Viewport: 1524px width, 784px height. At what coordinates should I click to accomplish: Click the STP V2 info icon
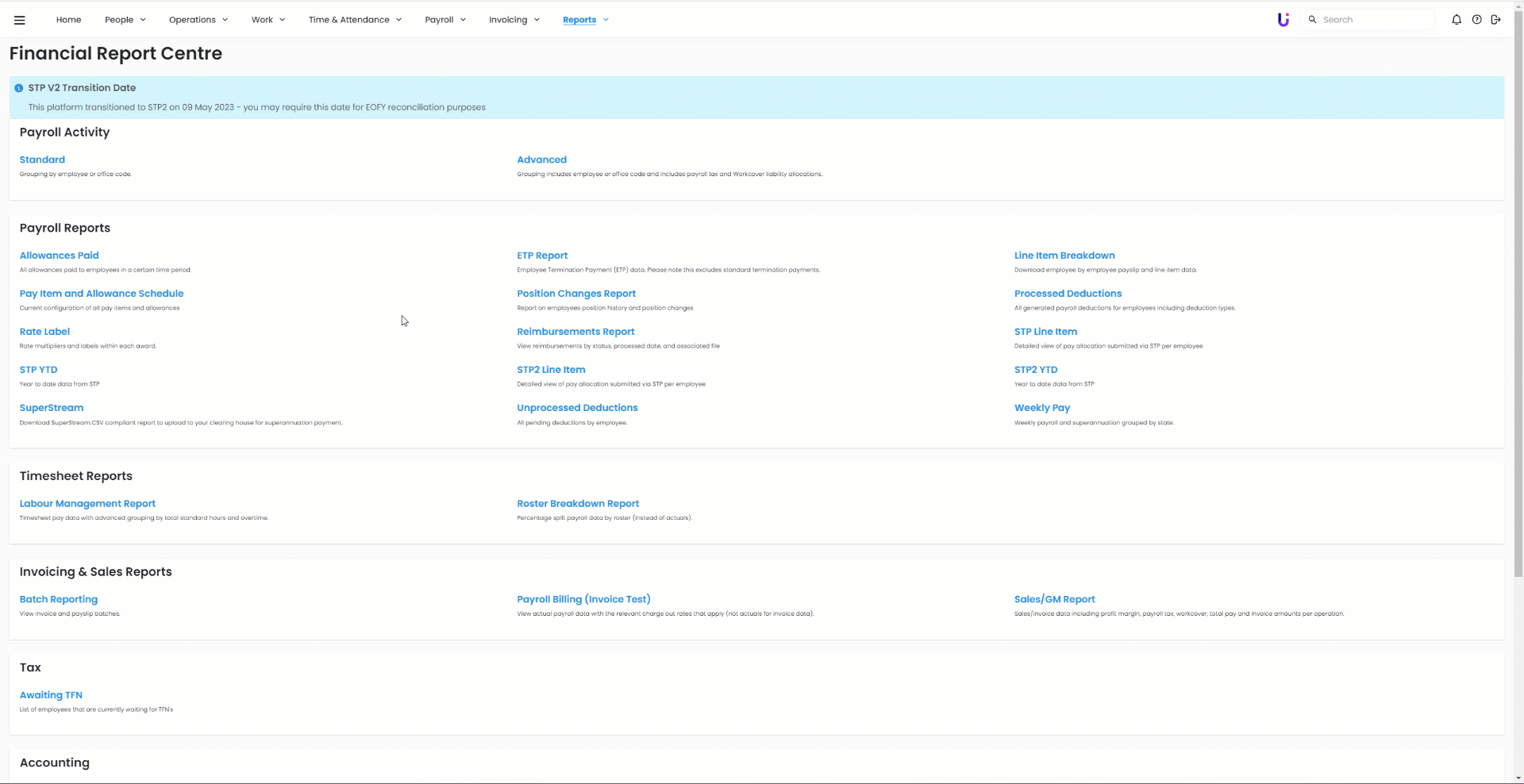[18, 88]
